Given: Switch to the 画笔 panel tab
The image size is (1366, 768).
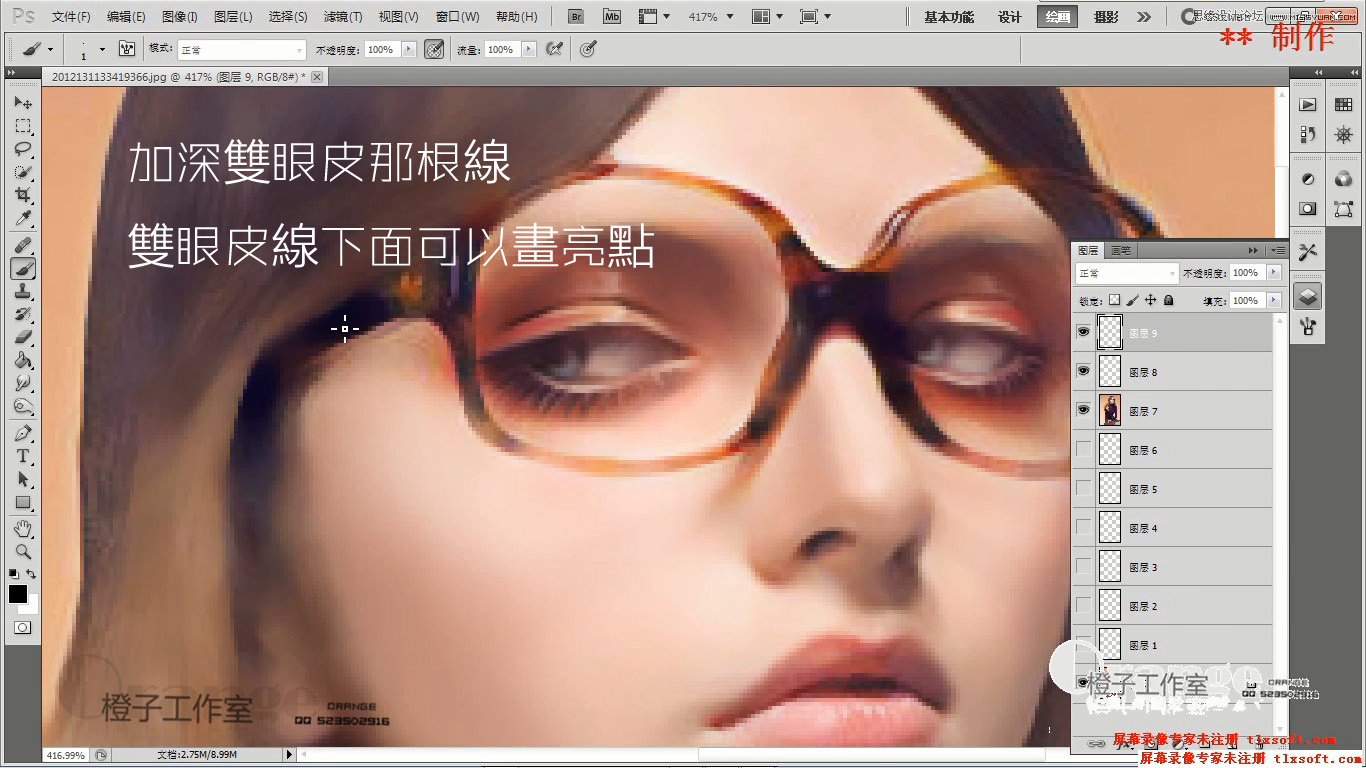Looking at the screenshot, I should click(1121, 250).
